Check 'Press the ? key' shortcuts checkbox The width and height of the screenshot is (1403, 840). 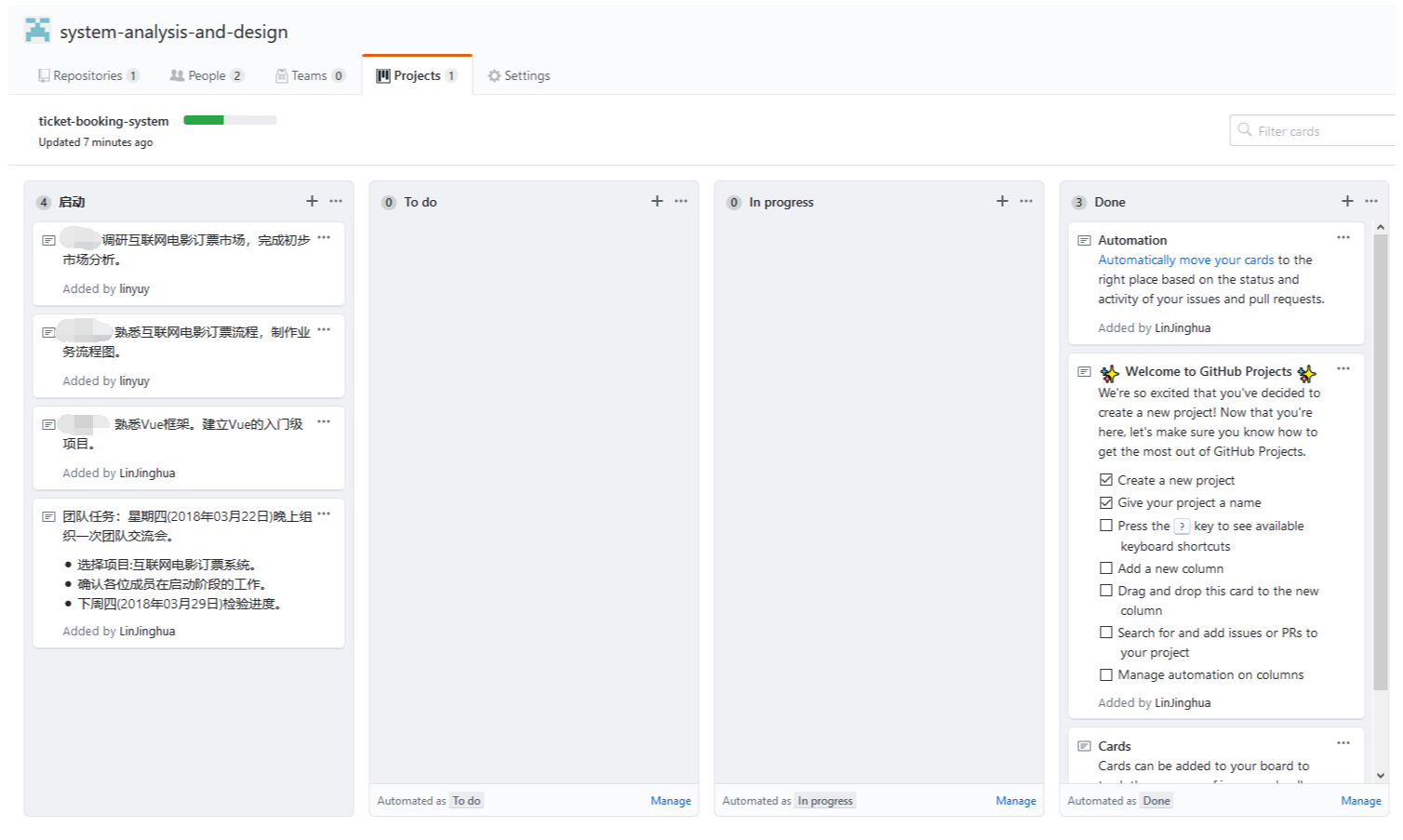pyautogui.click(x=1106, y=526)
